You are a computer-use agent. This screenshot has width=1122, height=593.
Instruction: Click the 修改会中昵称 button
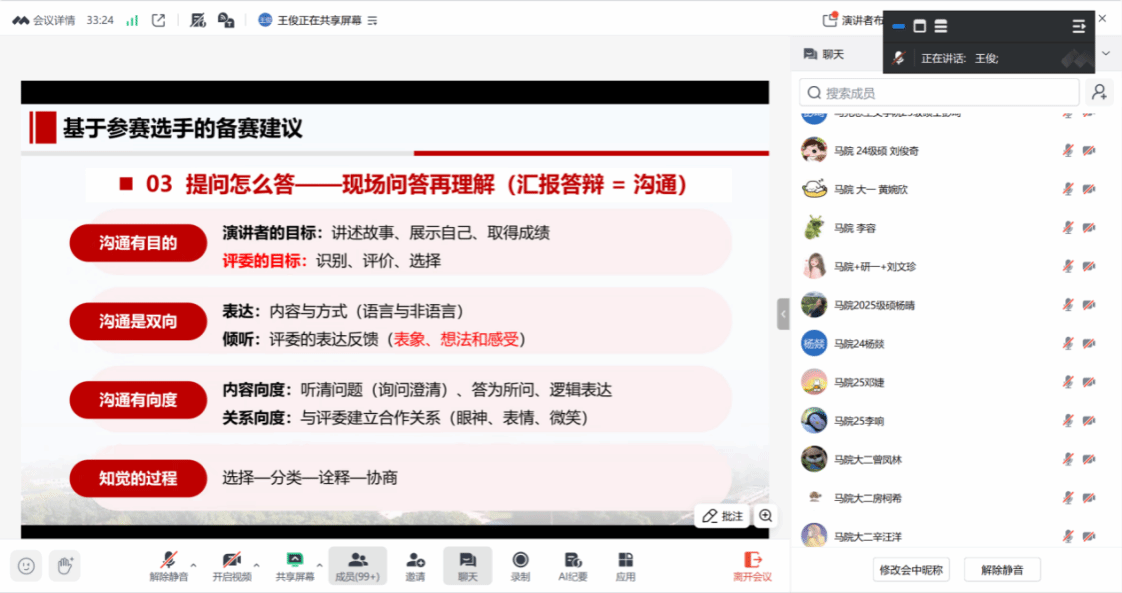point(910,570)
